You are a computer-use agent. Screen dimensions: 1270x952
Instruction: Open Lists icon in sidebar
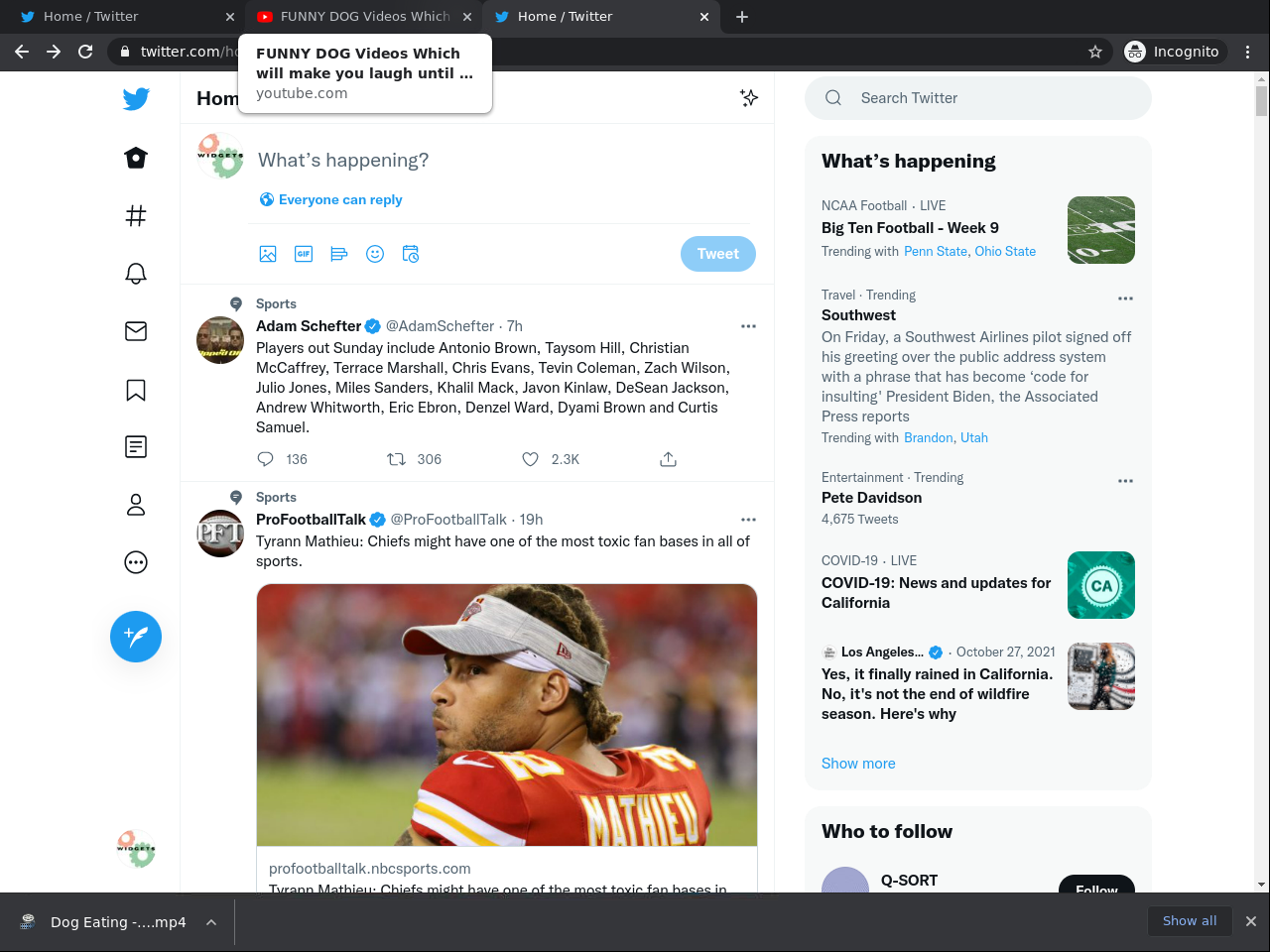click(136, 447)
